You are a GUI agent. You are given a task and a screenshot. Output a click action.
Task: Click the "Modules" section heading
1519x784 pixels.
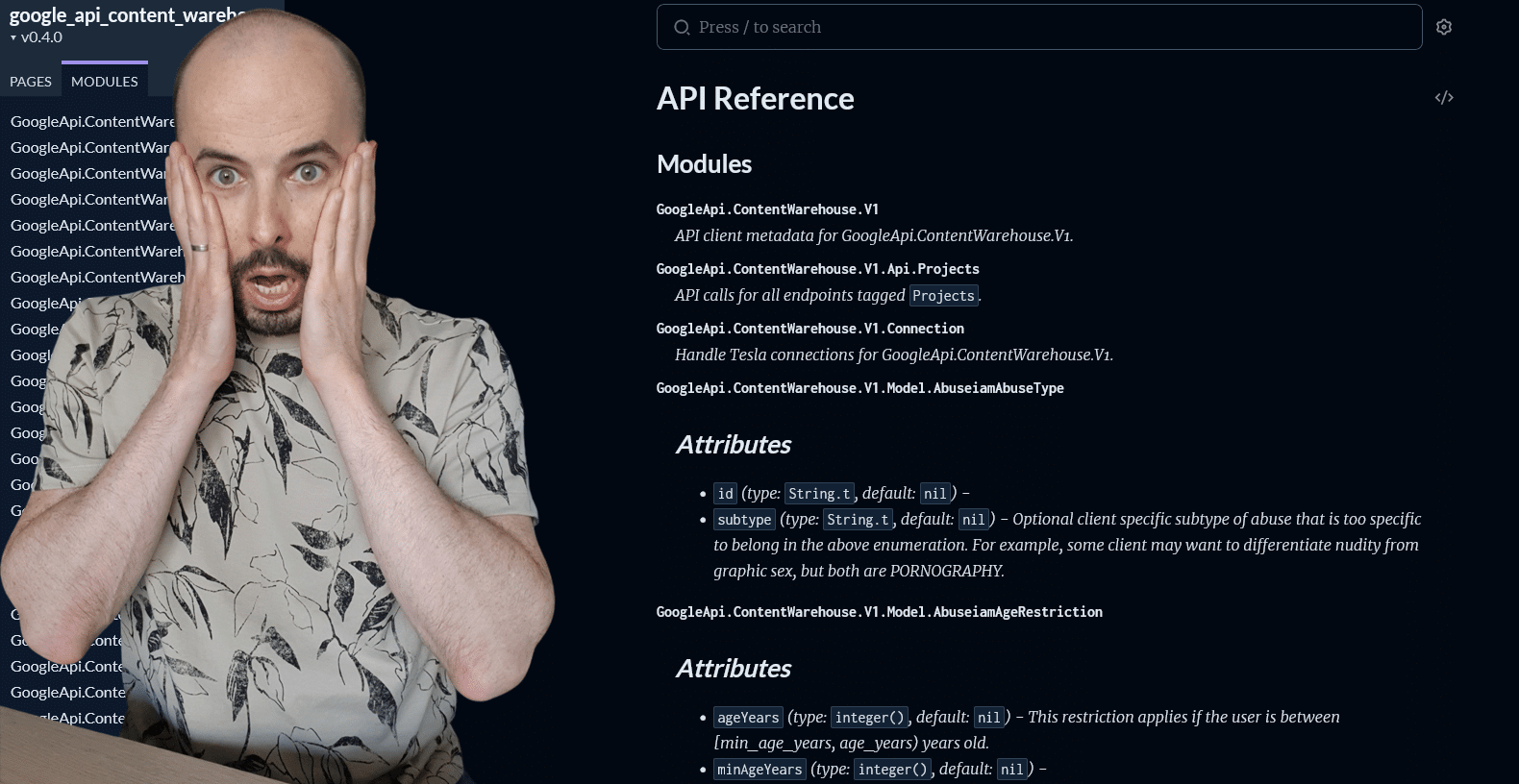point(705,164)
